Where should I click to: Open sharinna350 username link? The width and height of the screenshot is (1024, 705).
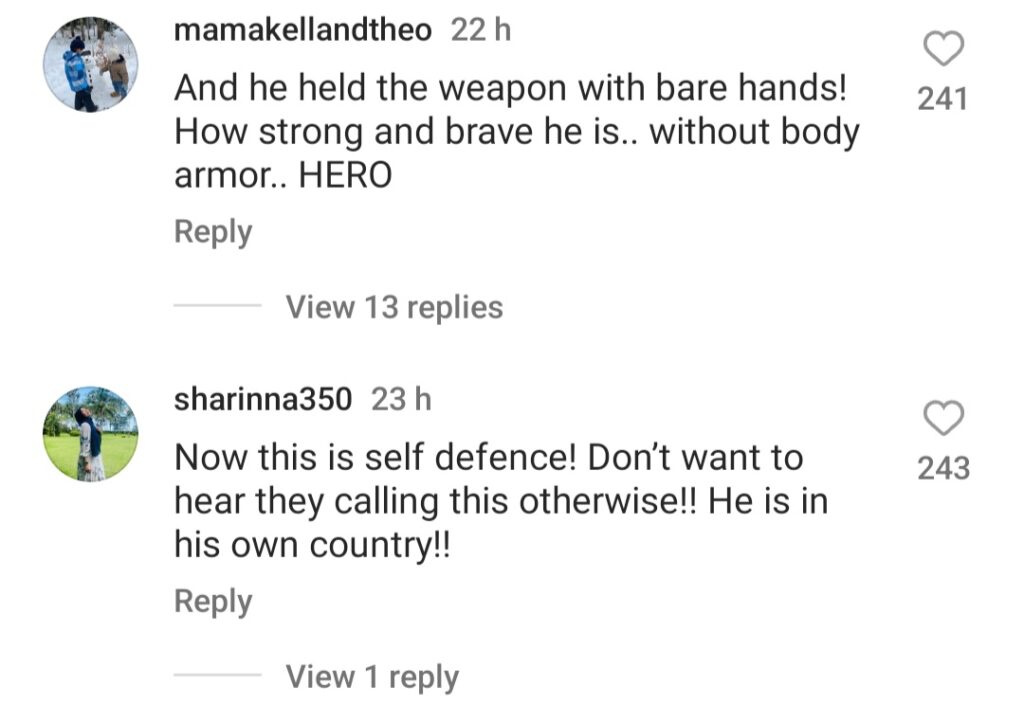coord(263,399)
